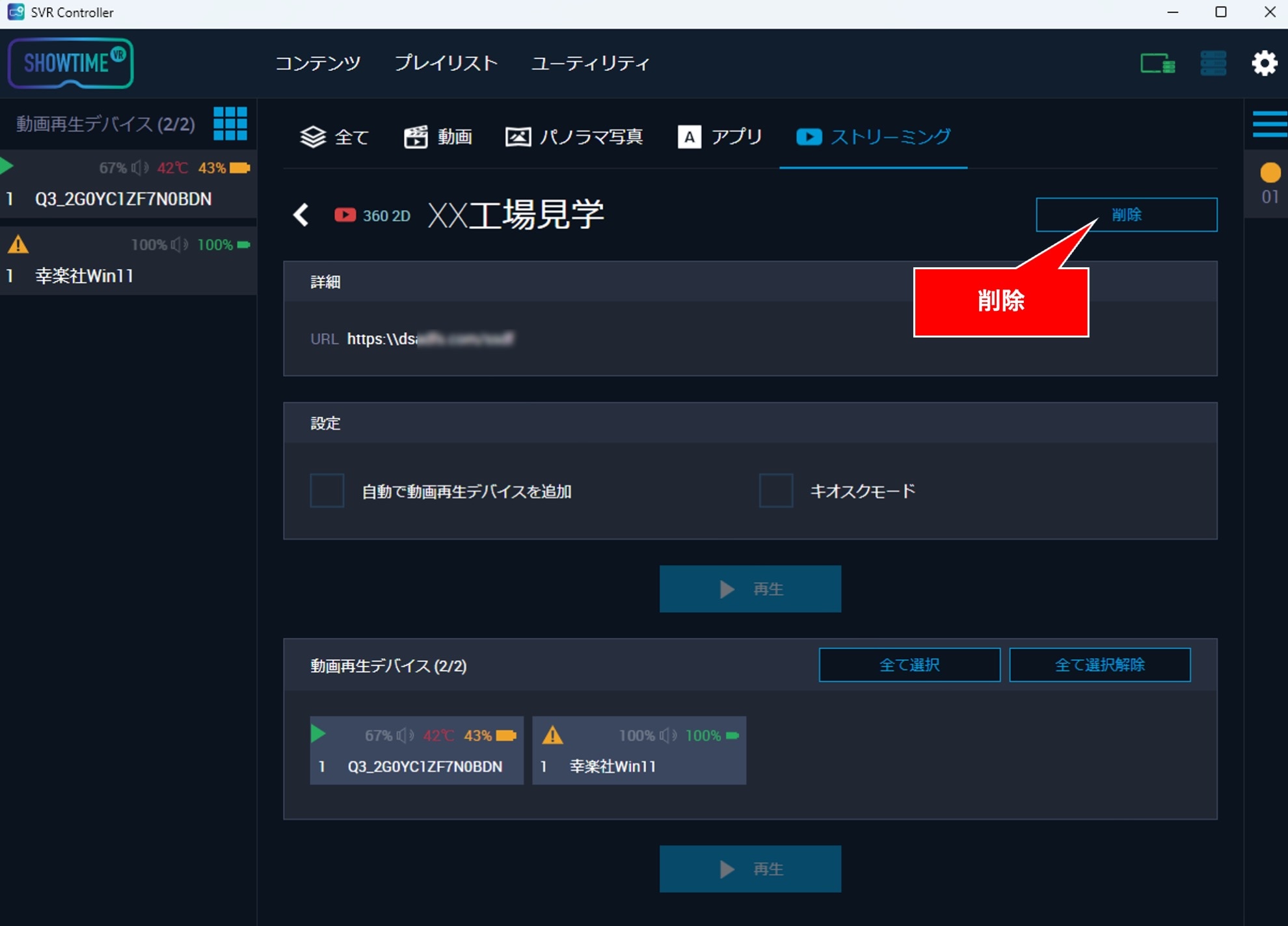Click green play icon on Q3 device card
The image size is (1288, 926).
point(318,734)
